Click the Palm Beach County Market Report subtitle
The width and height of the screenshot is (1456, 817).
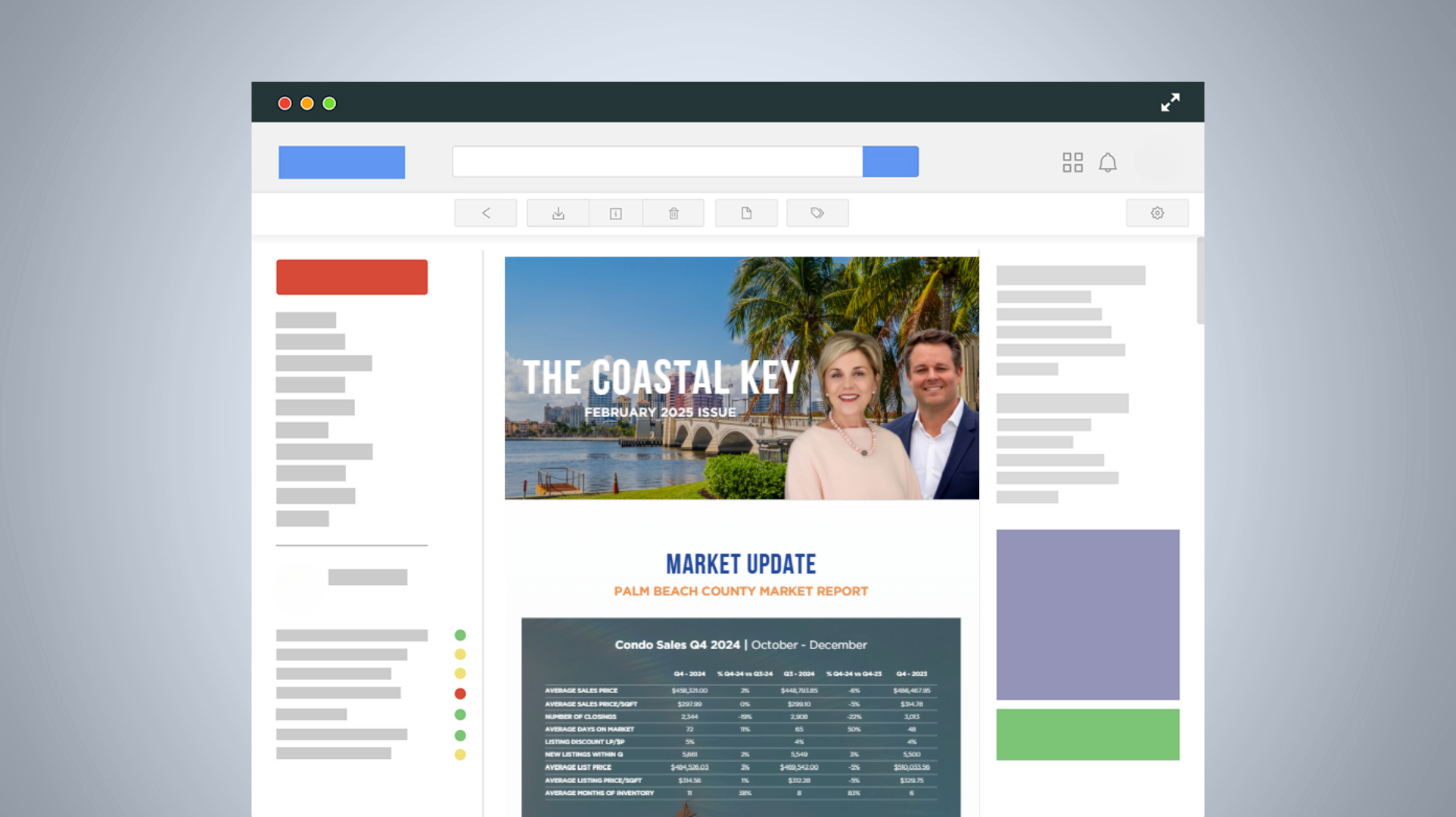(741, 592)
